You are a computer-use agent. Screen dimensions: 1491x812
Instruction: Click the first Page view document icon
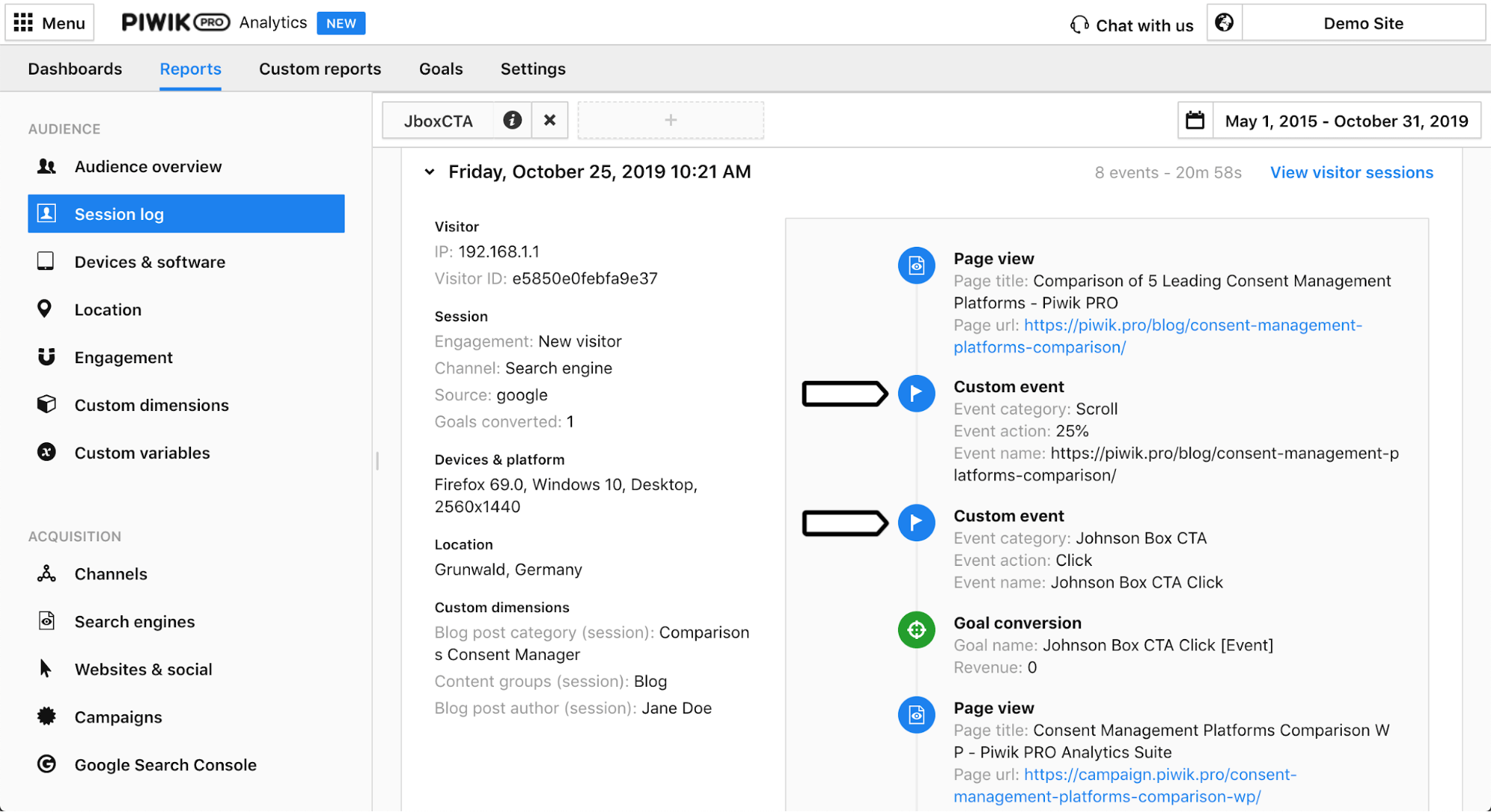pyautogui.click(x=916, y=265)
